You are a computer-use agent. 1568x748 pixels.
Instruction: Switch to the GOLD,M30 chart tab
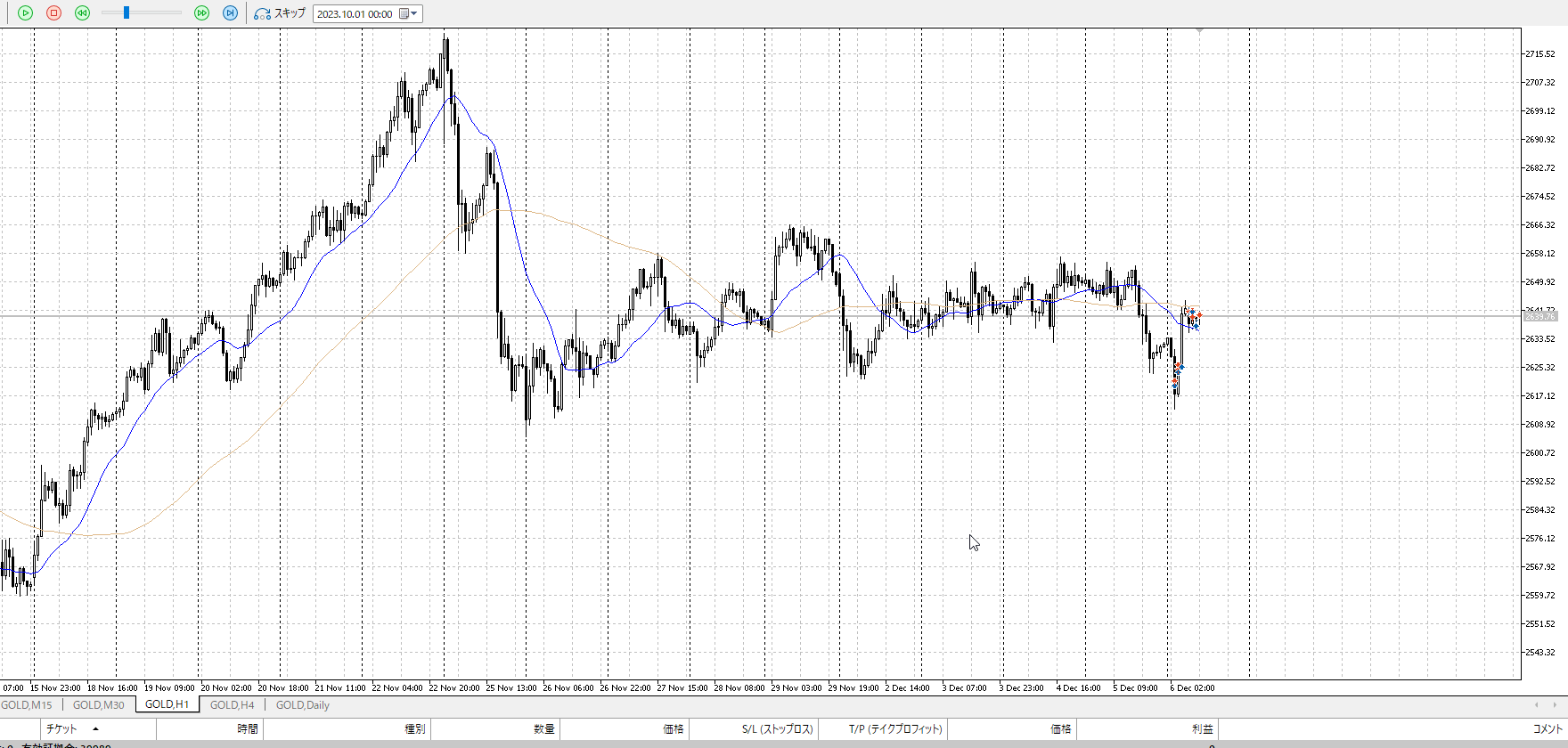pyautogui.click(x=98, y=705)
